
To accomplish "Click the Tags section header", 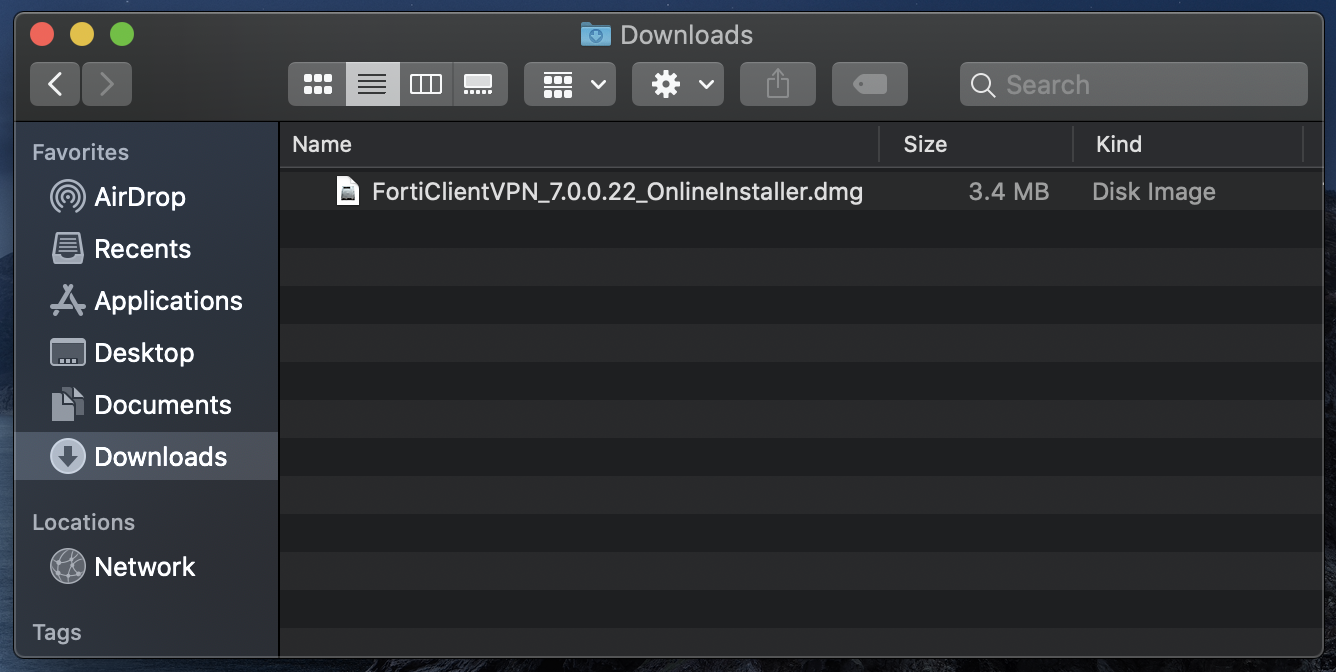I will (x=56, y=632).
